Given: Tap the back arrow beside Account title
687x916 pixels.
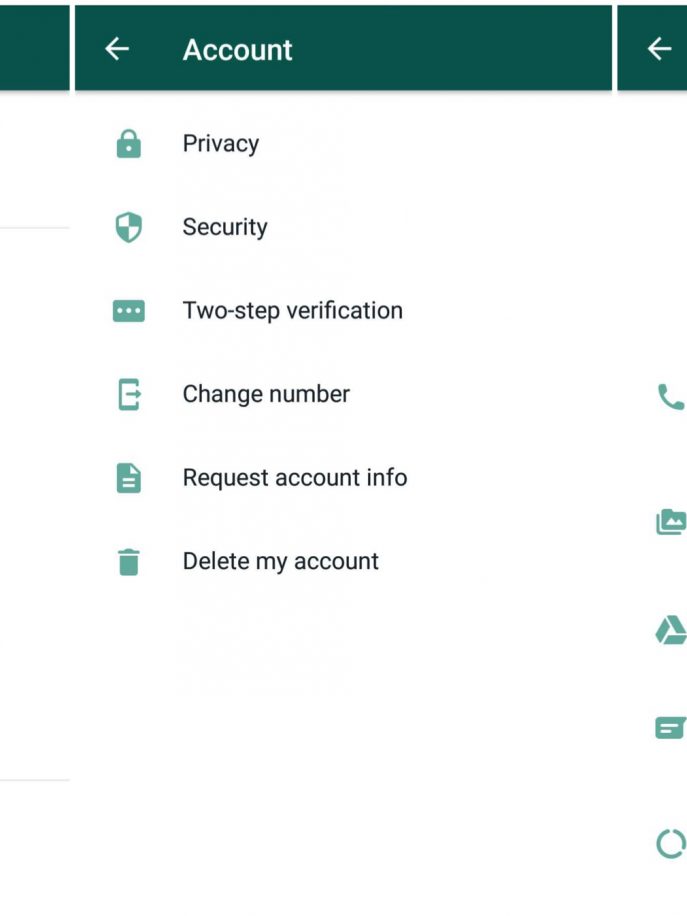Looking at the screenshot, I should (x=117, y=49).
